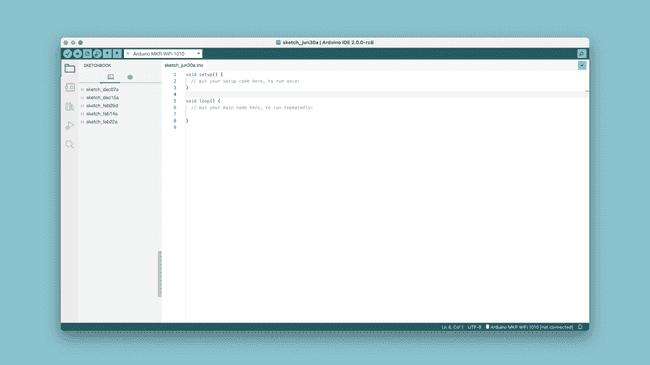Click the New sketch document icon
The height and width of the screenshot is (365, 650).
(x=87, y=54)
